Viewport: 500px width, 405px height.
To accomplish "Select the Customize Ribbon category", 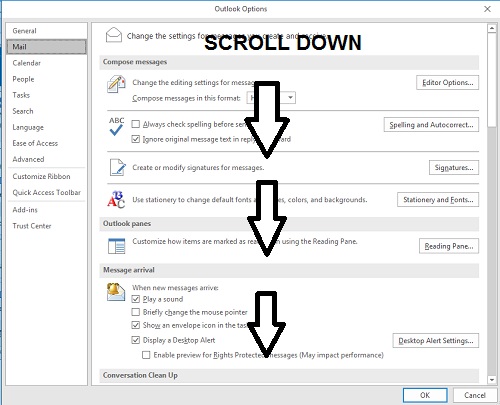I will [x=46, y=176].
